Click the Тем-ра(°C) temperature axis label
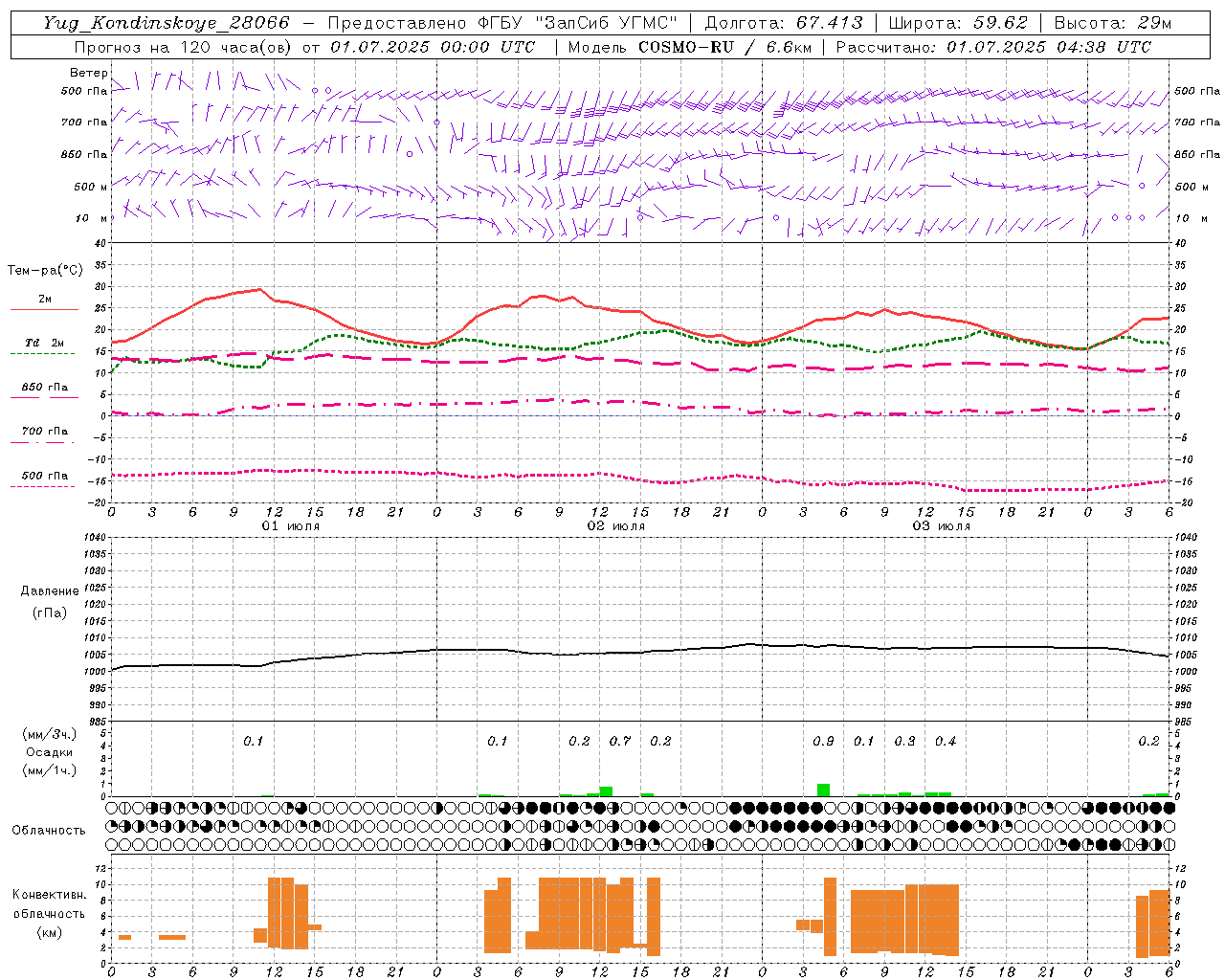Screen dimensions: 1225x980 [x=45, y=271]
